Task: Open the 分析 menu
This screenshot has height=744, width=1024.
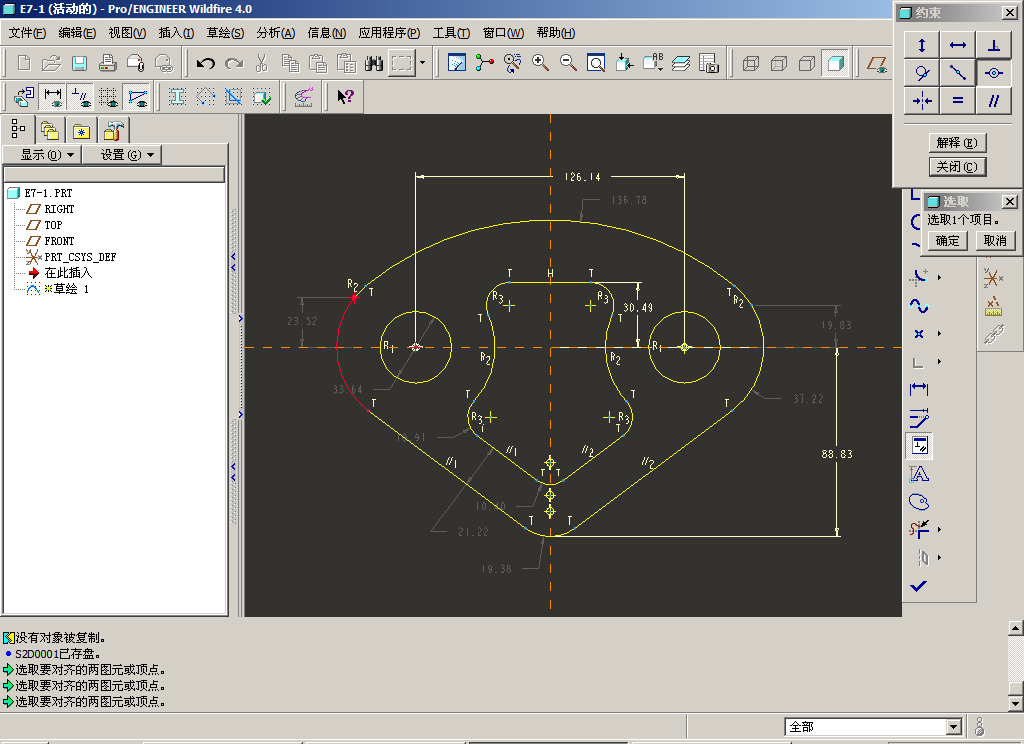Action: pos(275,33)
